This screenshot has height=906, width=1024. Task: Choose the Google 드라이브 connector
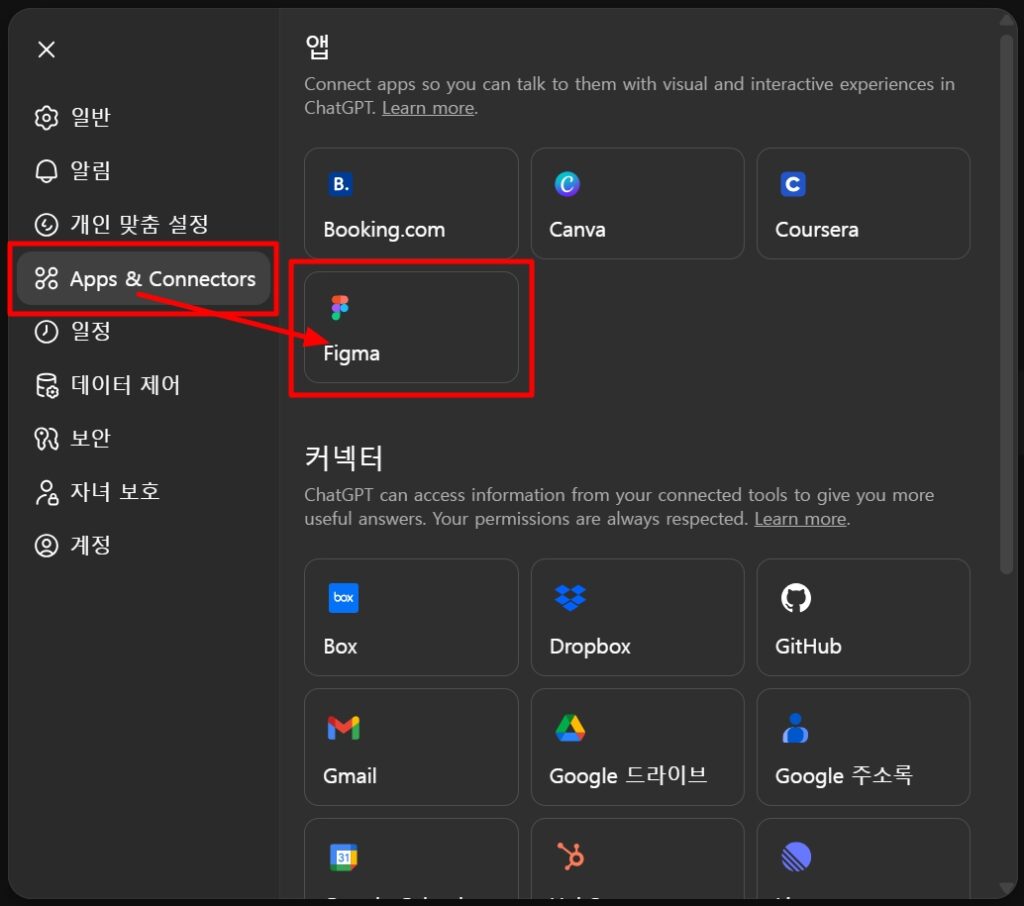(637, 747)
